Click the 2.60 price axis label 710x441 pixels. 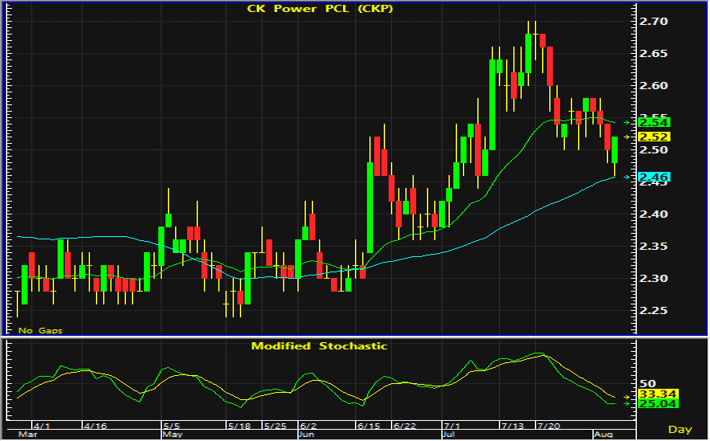(x=653, y=86)
